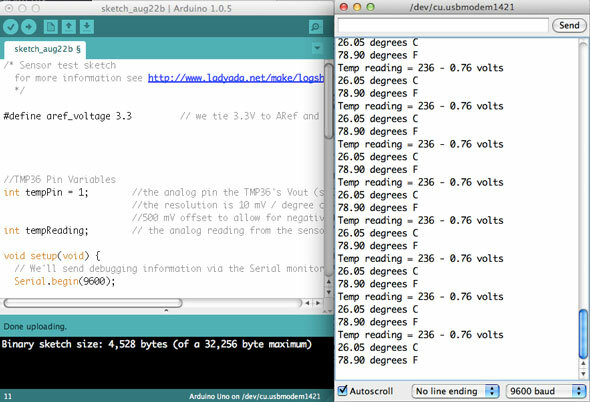This screenshot has width=590, height=402.
Task: Click the serial monitor text input field
Action: tap(443, 26)
